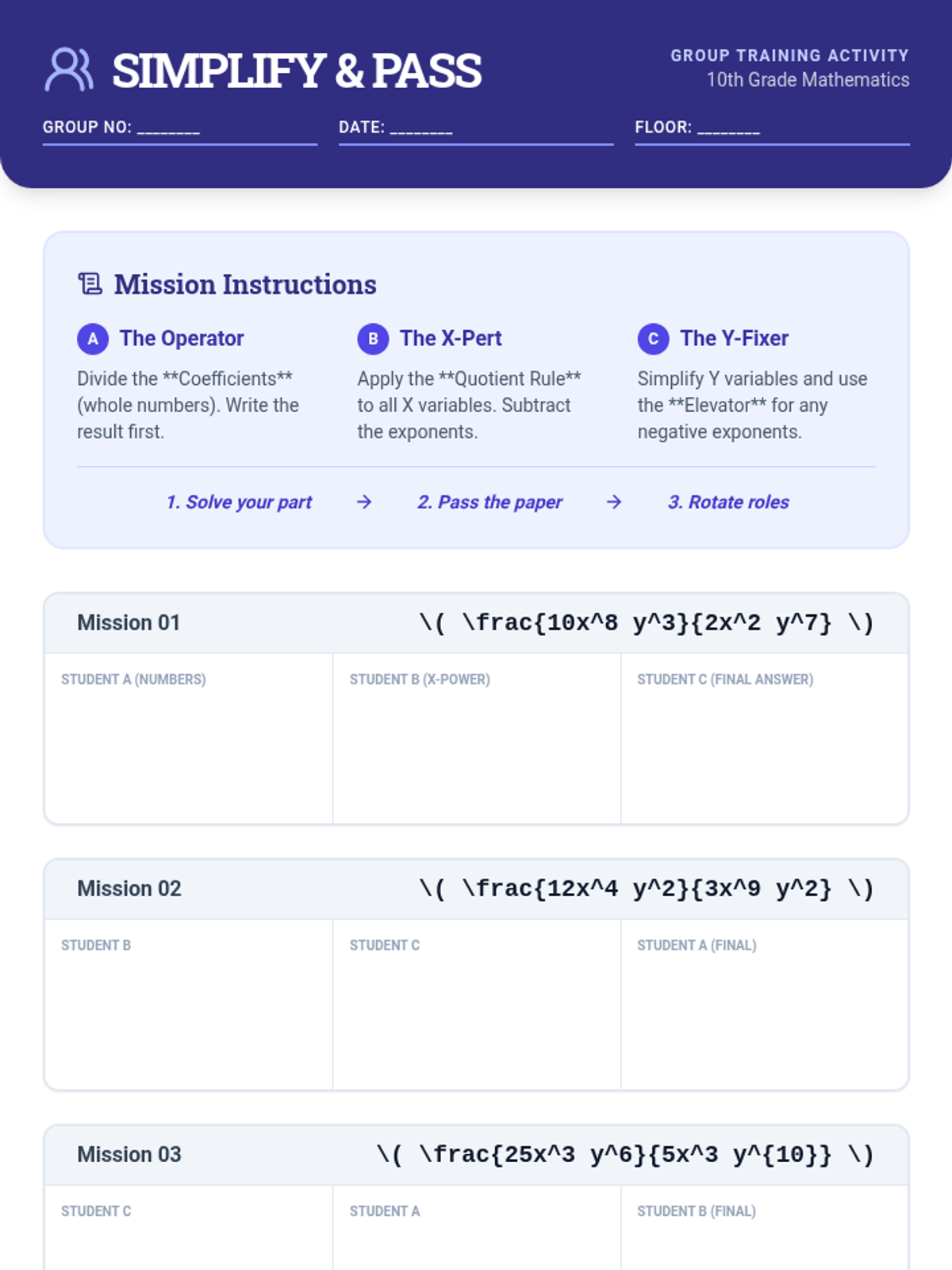Click Mission 01 Student B X-Power box
952x1270 pixels.
(477, 746)
